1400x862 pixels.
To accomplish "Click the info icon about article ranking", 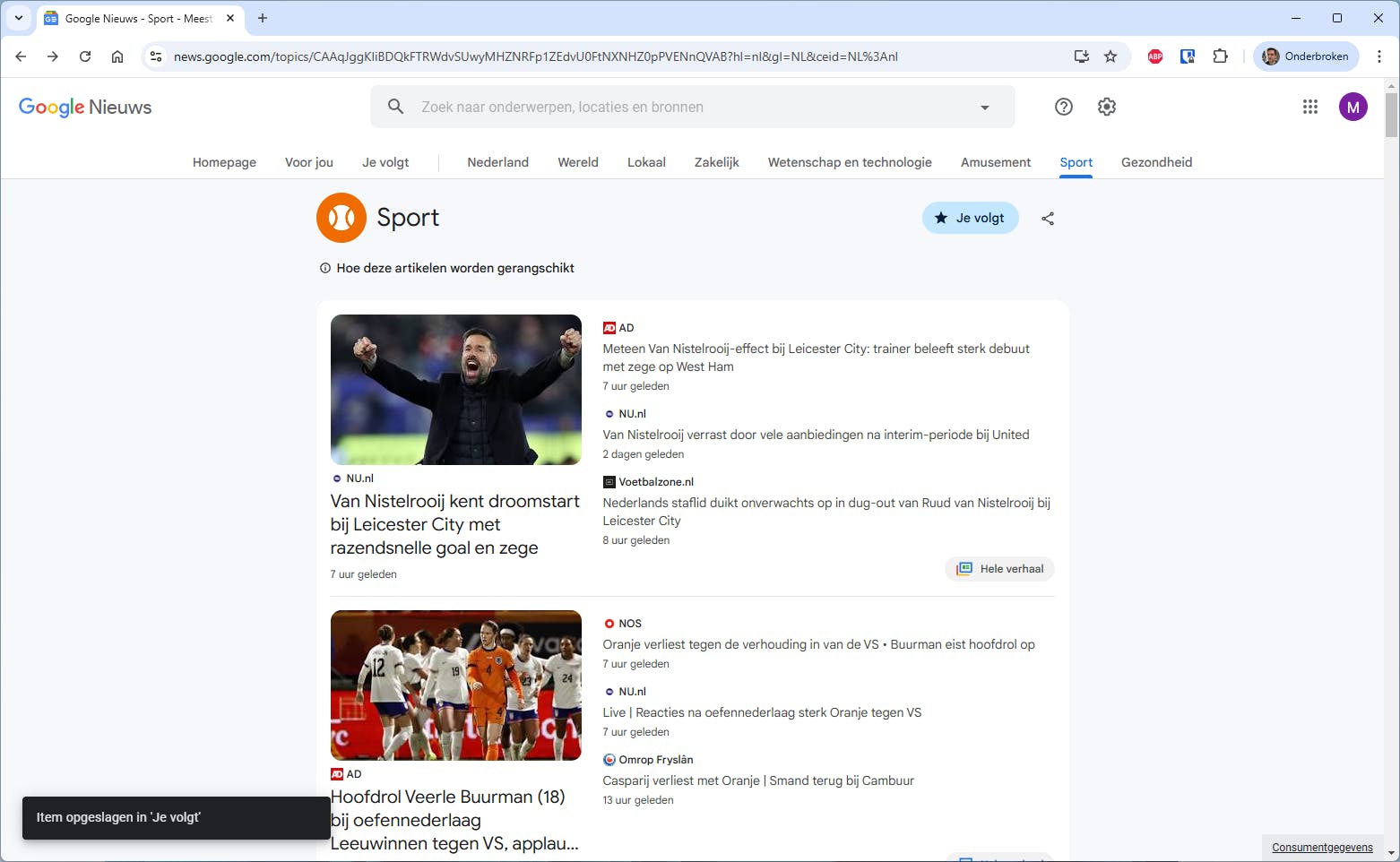I will click(x=324, y=268).
